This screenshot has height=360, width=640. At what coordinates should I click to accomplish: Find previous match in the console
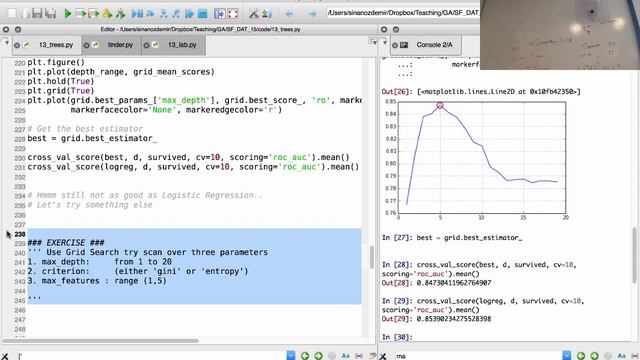(580, 356)
